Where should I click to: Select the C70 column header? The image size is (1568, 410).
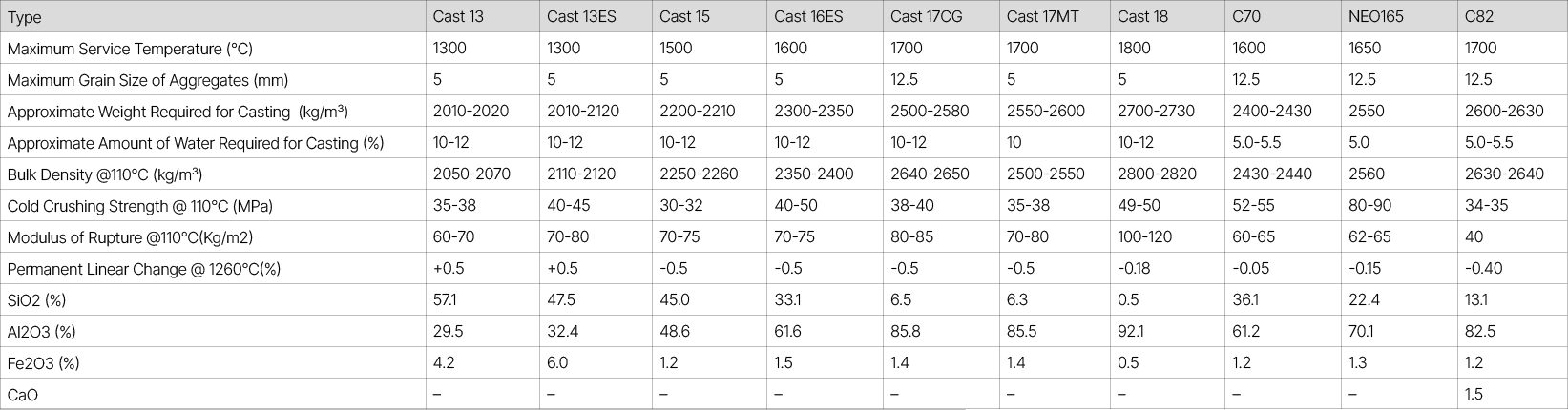click(x=1247, y=16)
